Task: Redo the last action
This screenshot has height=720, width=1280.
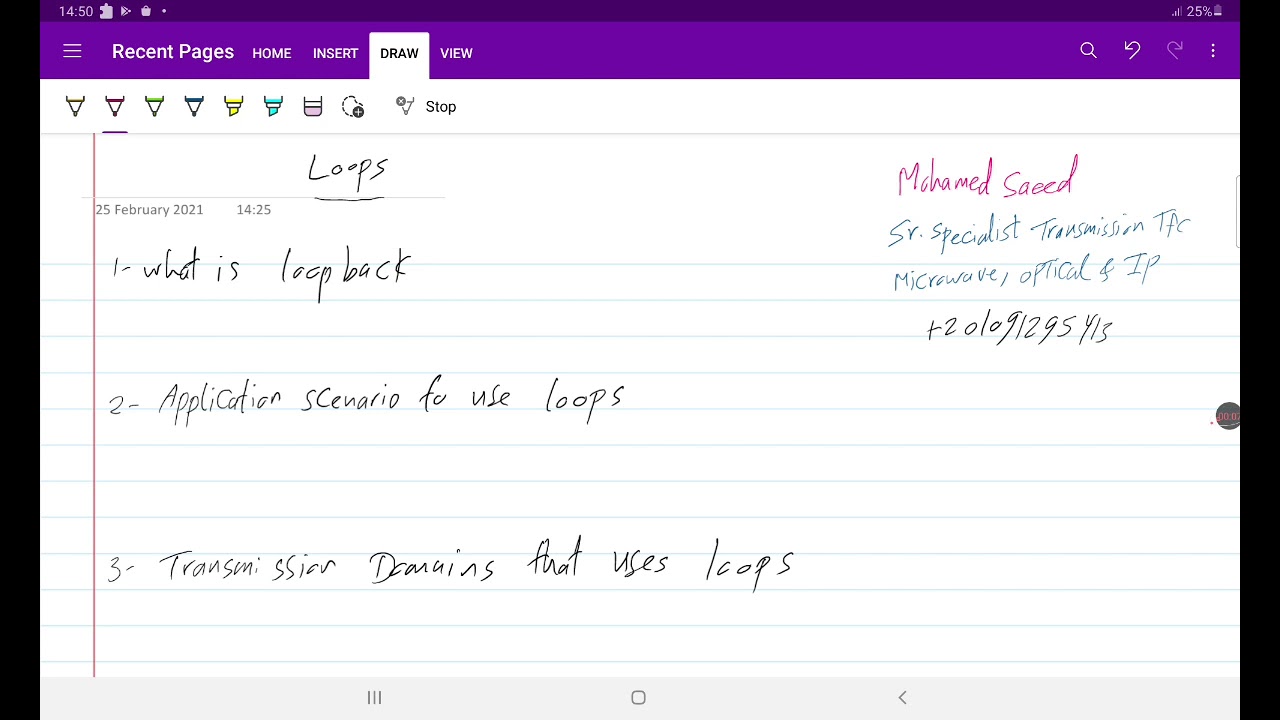Action: (x=1175, y=51)
